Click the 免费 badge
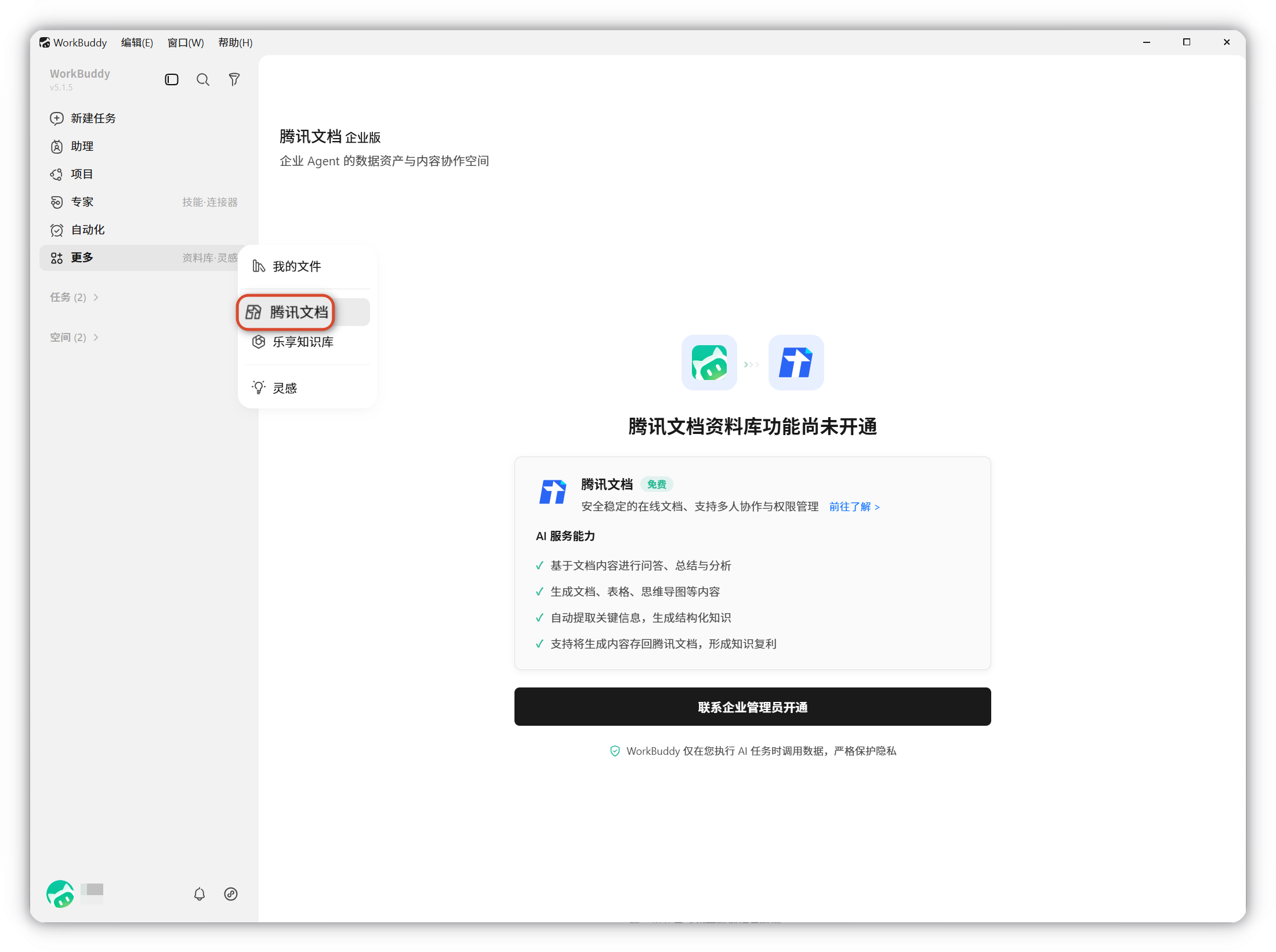The height and width of the screenshot is (952, 1276). click(657, 484)
